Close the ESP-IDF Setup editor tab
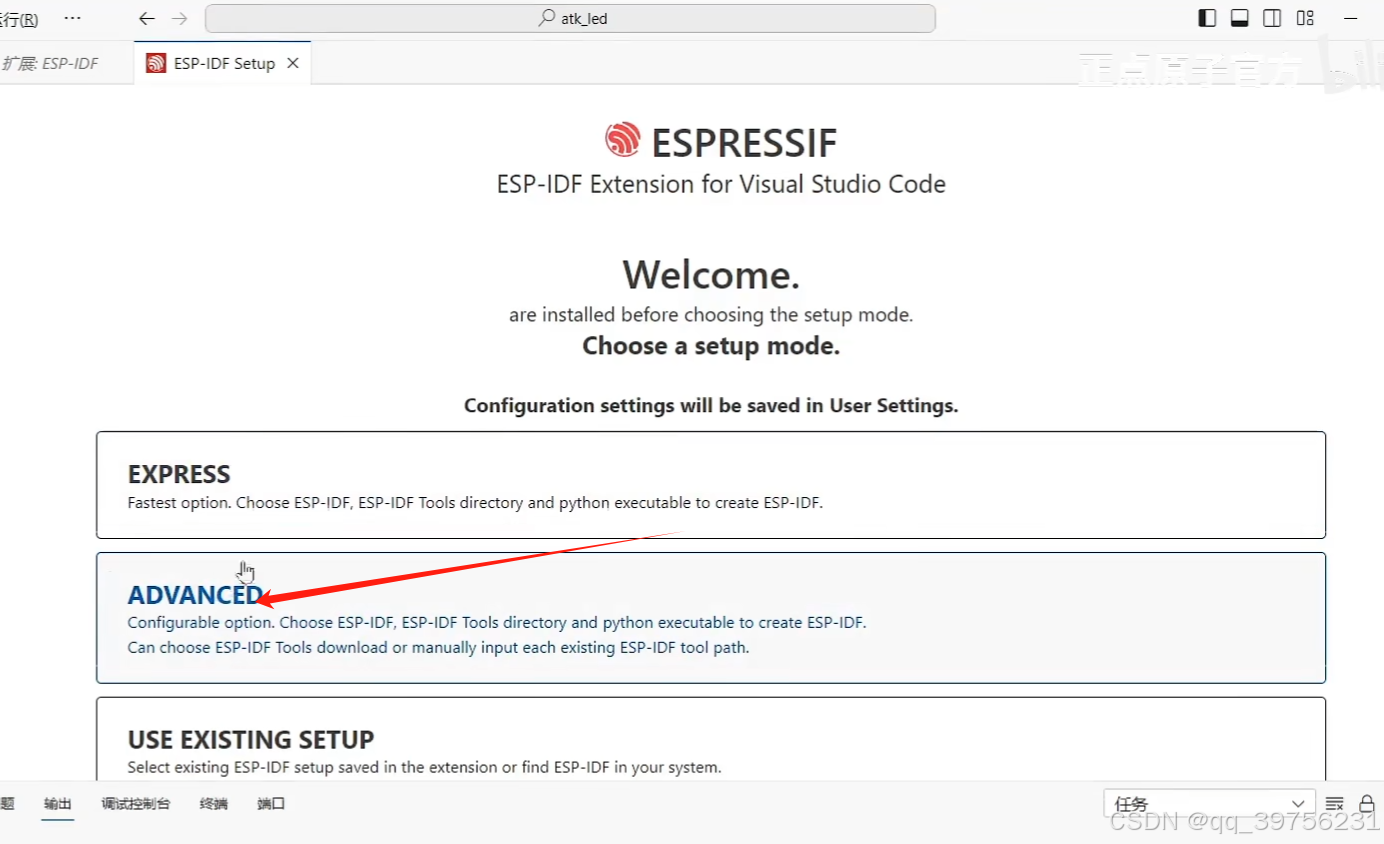The width and height of the screenshot is (1384, 844). pyautogui.click(x=292, y=62)
